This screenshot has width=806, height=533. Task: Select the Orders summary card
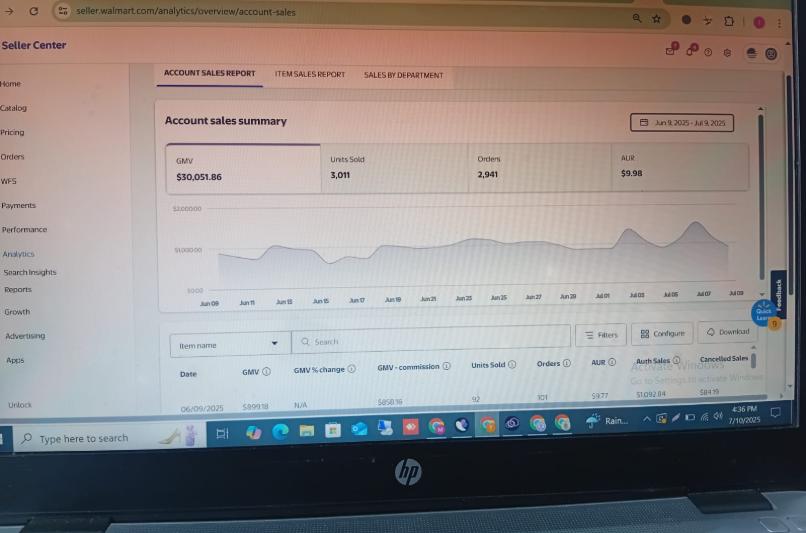click(x=540, y=167)
